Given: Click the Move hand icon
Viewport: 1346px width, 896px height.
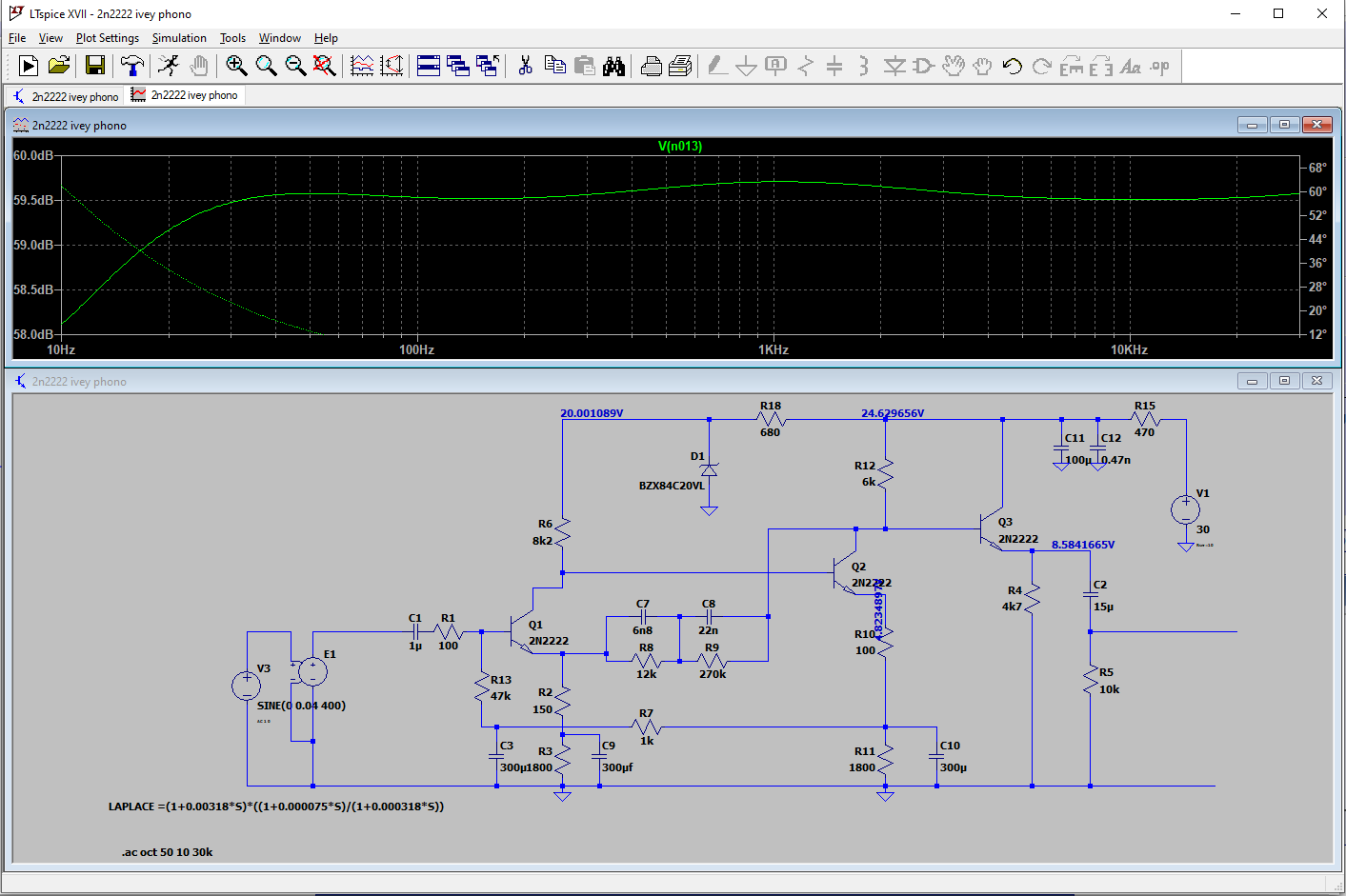Looking at the screenshot, I should pyautogui.click(x=954, y=66).
